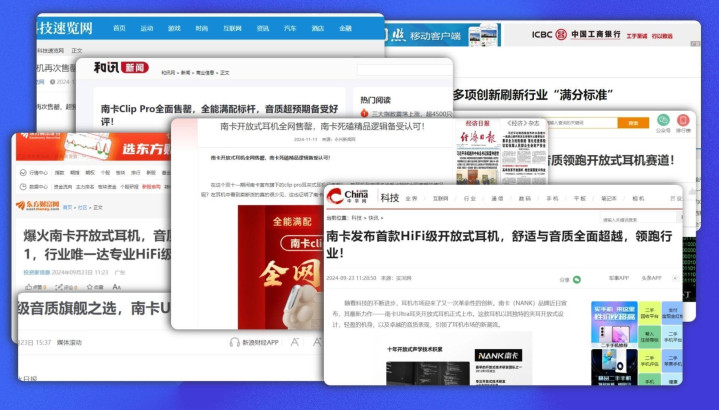Click the 收藏 star icon
Screen dimensions: 719x410
pyautogui.click(x=89, y=287)
